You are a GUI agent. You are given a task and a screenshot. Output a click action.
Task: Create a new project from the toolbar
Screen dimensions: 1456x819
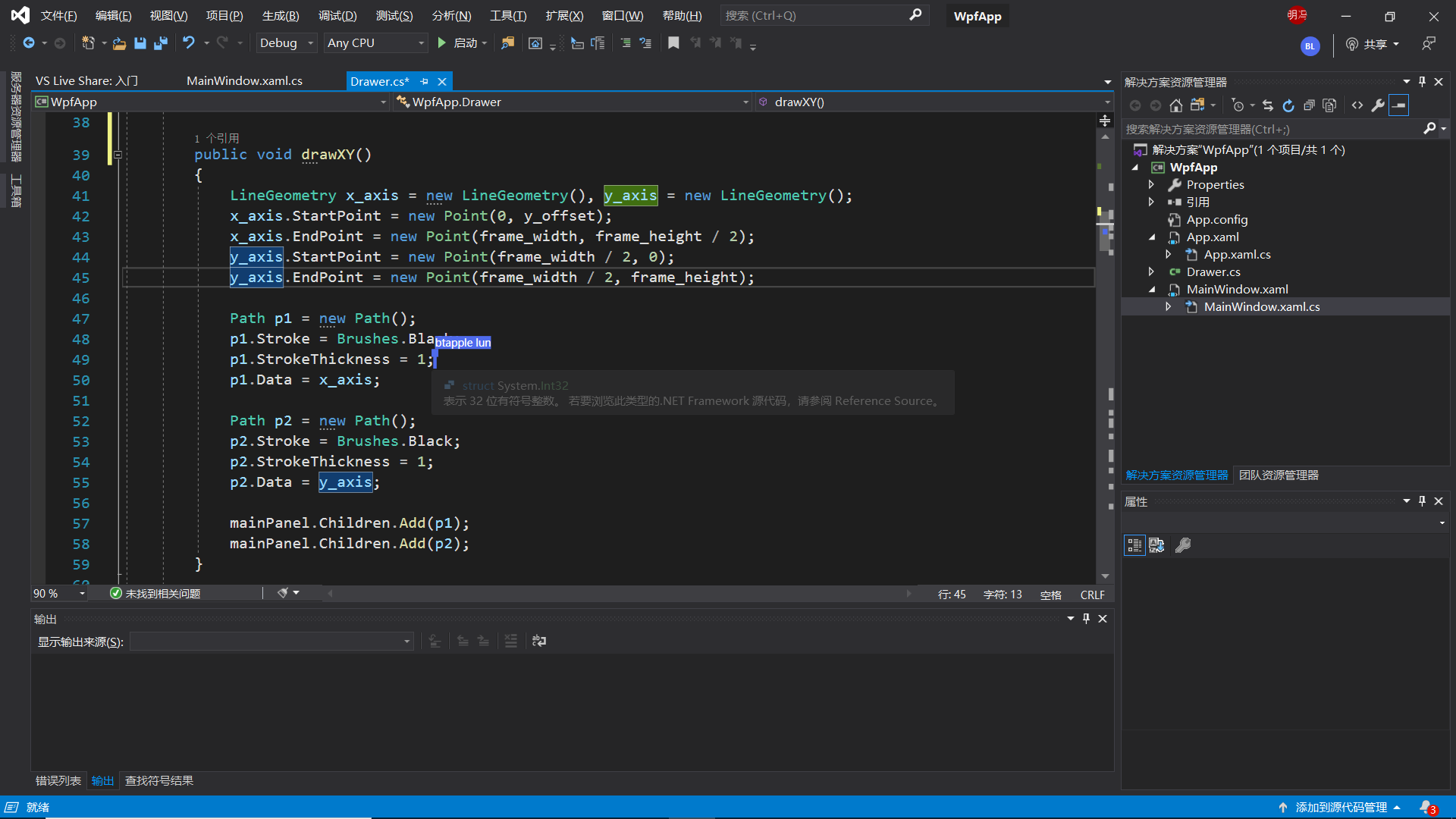(88, 43)
